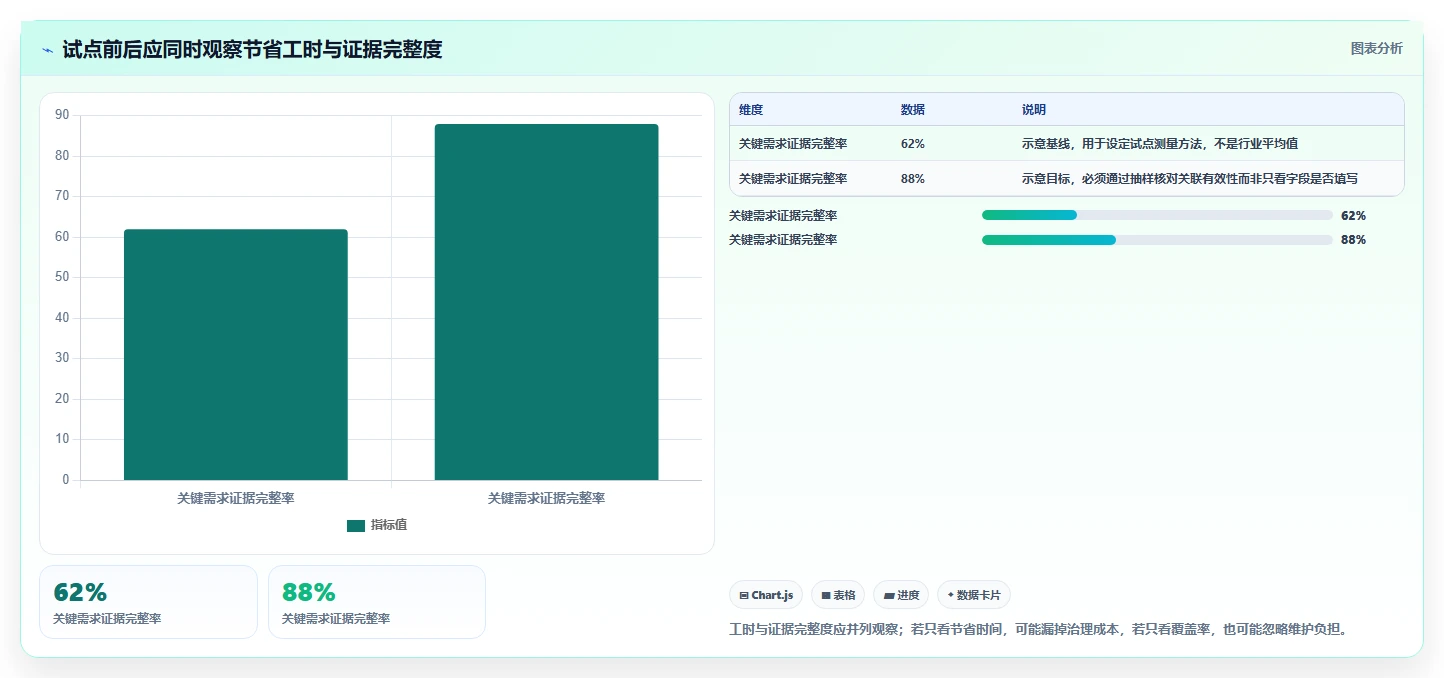This screenshot has width=1444, height=678.
Task: Click the chart bar reaching 88
Action: 546,302
